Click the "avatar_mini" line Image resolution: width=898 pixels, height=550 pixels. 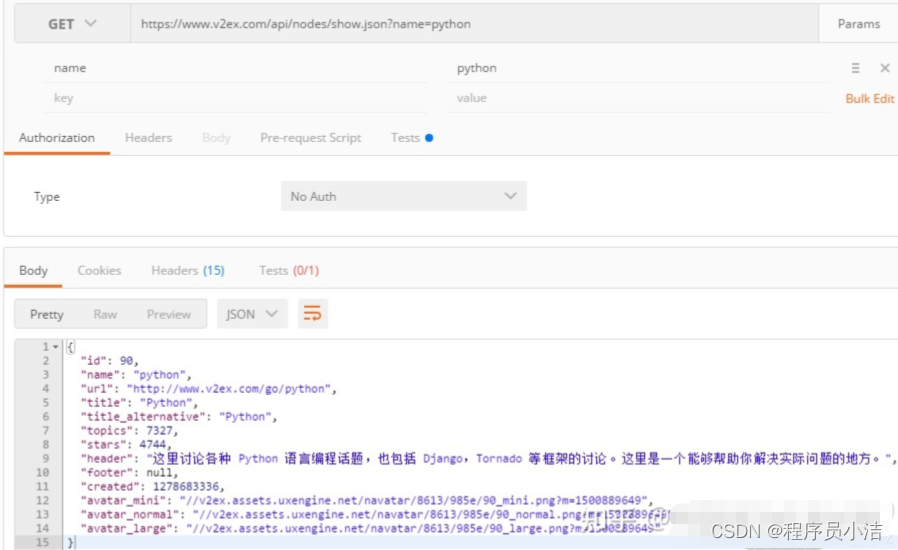click(367, 501)
